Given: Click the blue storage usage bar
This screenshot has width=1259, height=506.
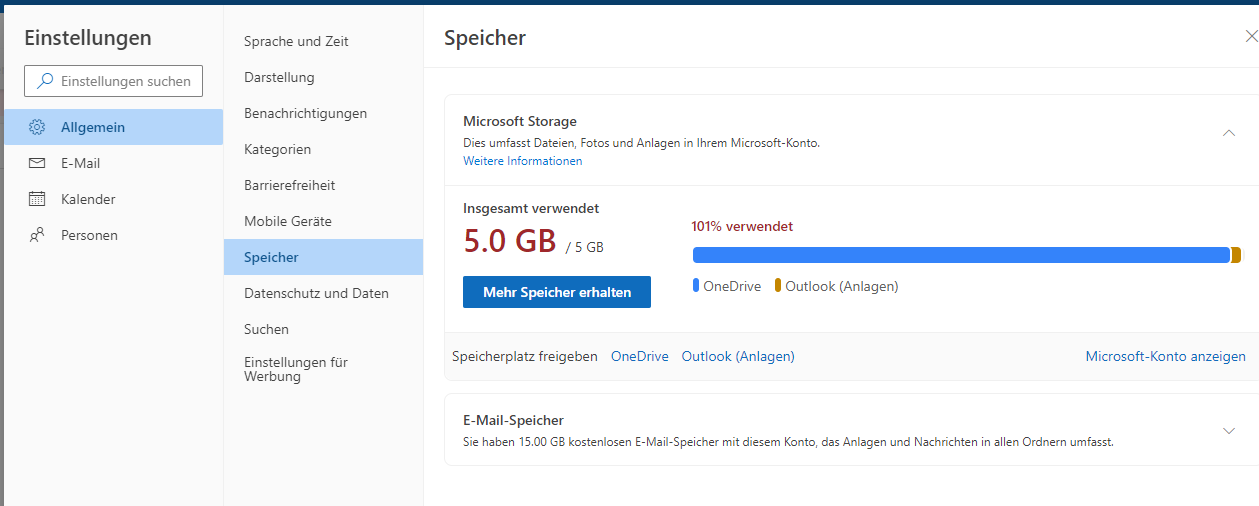Looking at the screenshot, I should [x=960, y=255].
